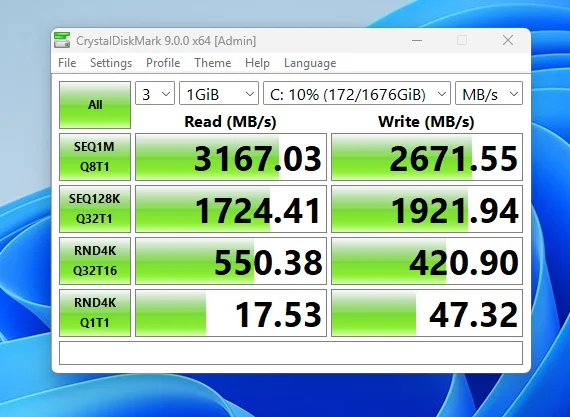The height and width of the screenshot is (417, 570).
Task: Minimize the CrystalDiskMark window
Action: [x=417, y=40]
